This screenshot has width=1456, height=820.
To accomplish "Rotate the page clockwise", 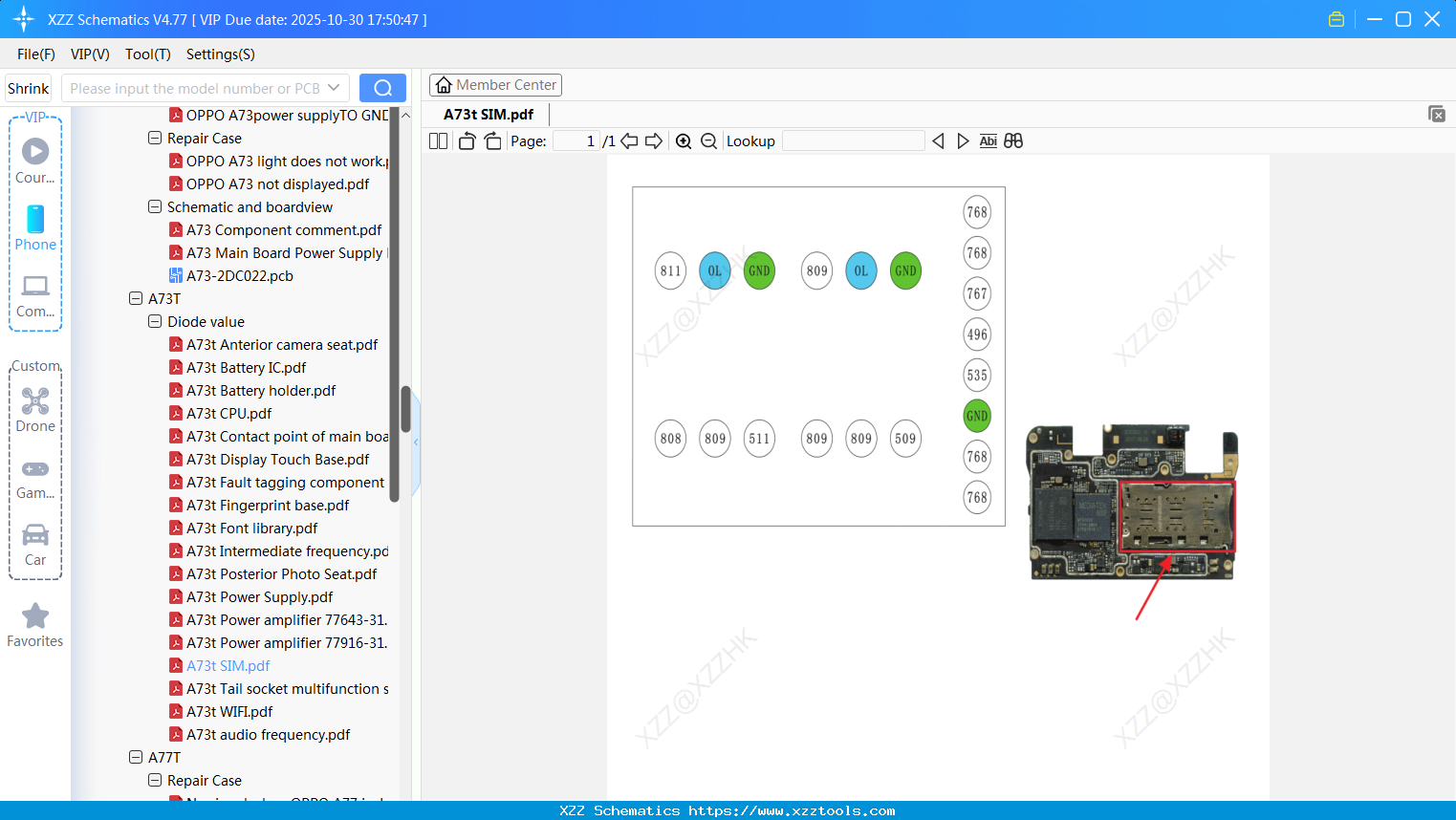I will (492, 141).
